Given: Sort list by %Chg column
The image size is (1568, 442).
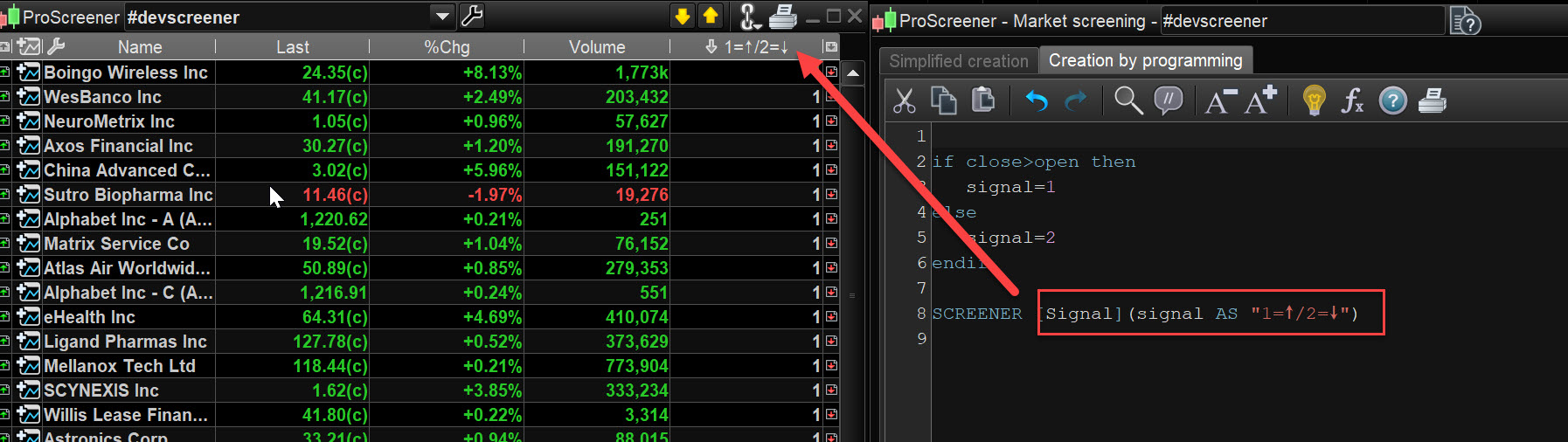Looking at the screenshot, I should pos(447,47).
